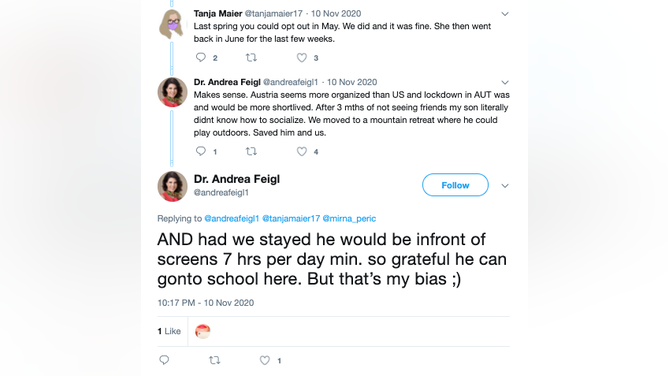Screen dimensions: 668x376
Task: Retweet Tanja Maier's tweet
Action: pyautogui.click(x=251, y=57)
